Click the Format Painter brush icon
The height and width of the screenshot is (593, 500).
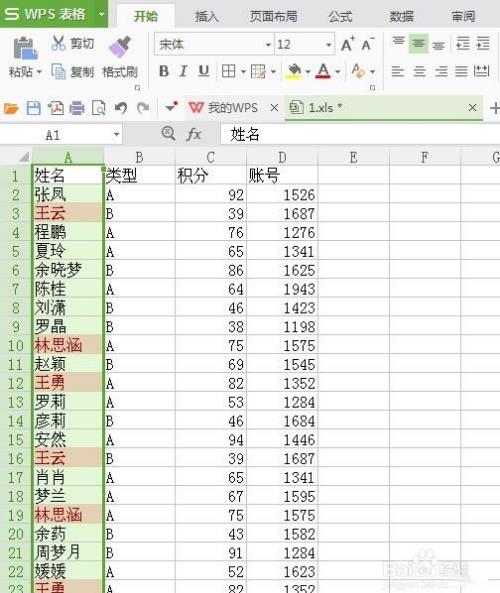click(120, 47)
